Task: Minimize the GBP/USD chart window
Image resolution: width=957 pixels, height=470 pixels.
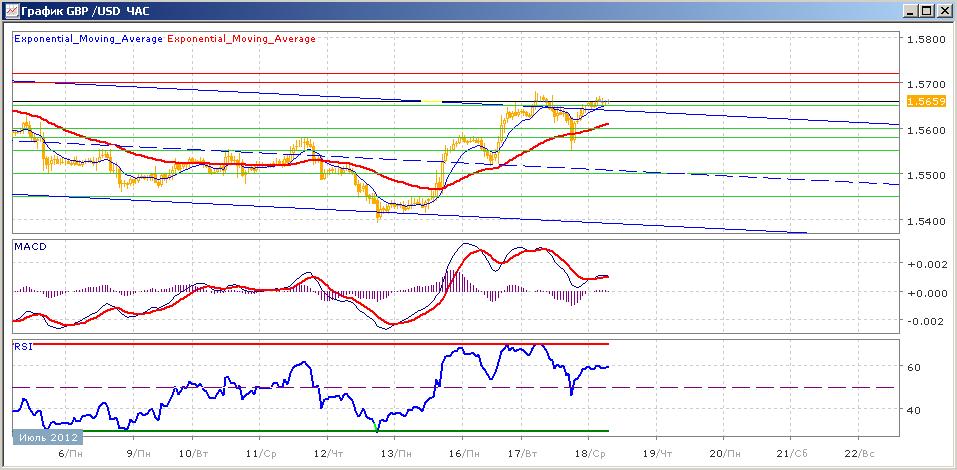Action: (912, 11)
